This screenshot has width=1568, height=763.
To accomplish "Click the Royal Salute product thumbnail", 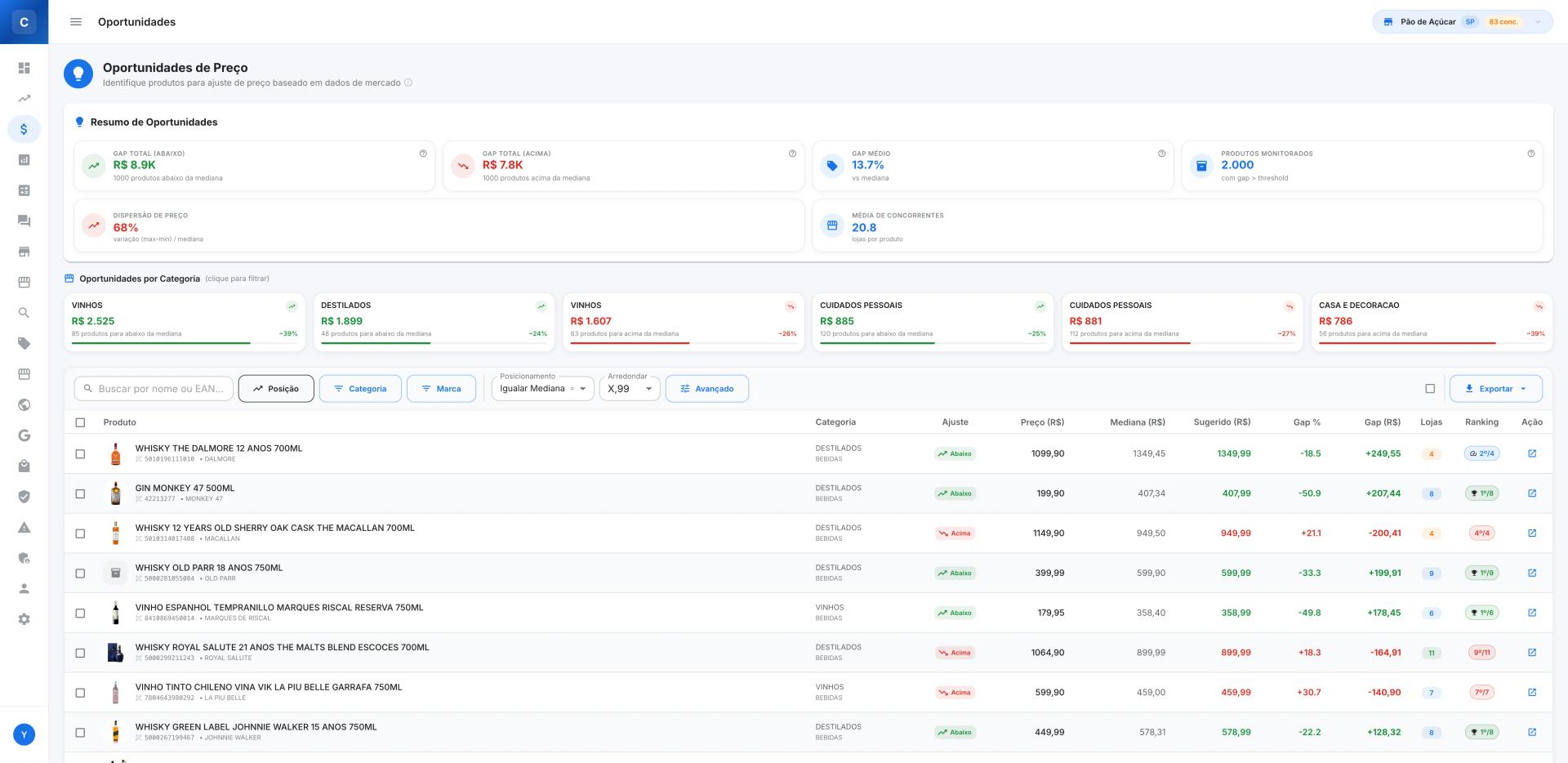I will point(116,653).
